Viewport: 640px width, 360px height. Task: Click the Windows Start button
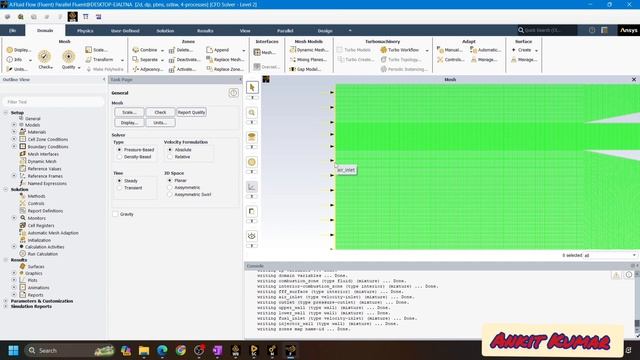coord(13,350)
